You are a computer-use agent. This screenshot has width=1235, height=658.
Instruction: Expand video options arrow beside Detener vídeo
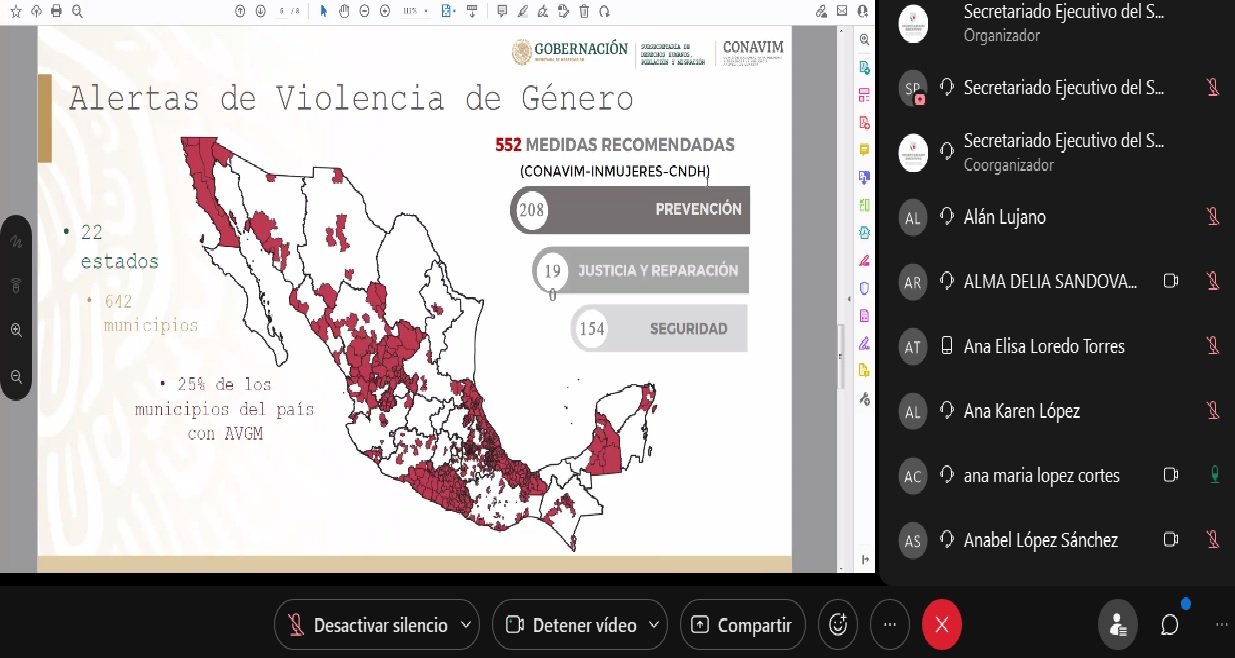(654, 625)
